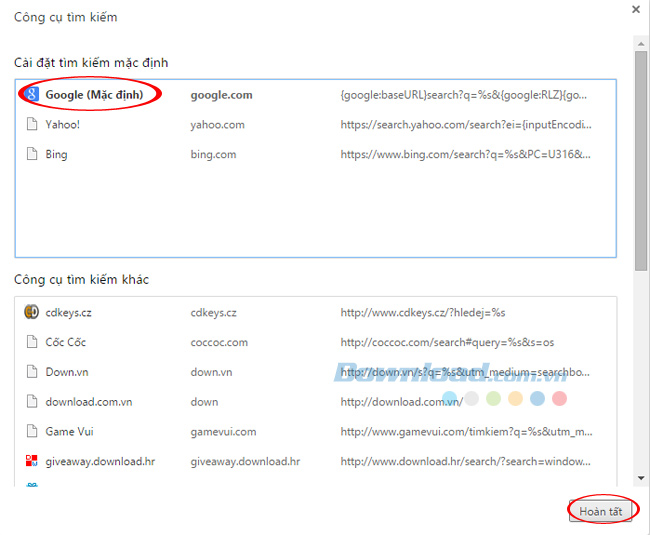
Task: Click the scrollbar down arrow
Action: [x=641, y=478]
